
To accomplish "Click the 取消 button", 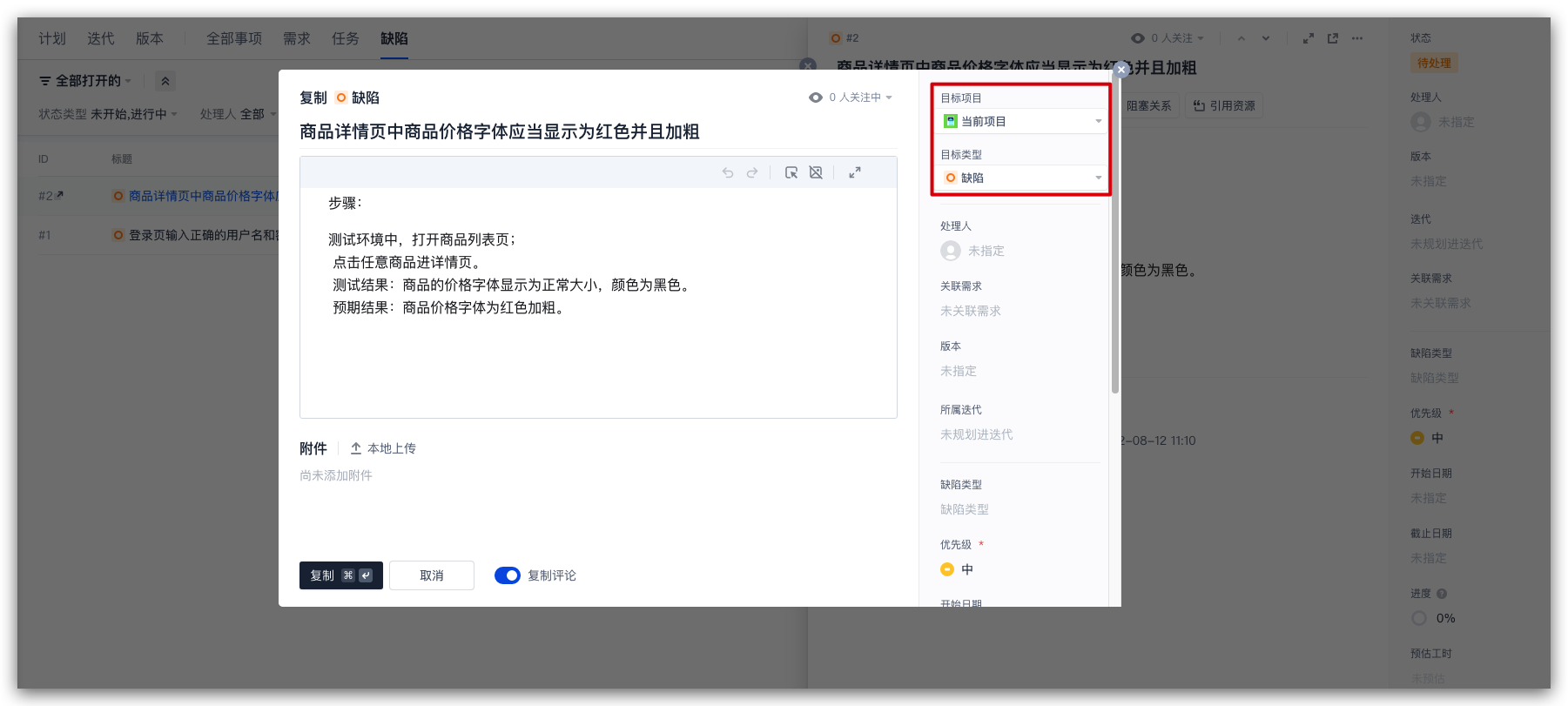I will click(x=432, y=575).
